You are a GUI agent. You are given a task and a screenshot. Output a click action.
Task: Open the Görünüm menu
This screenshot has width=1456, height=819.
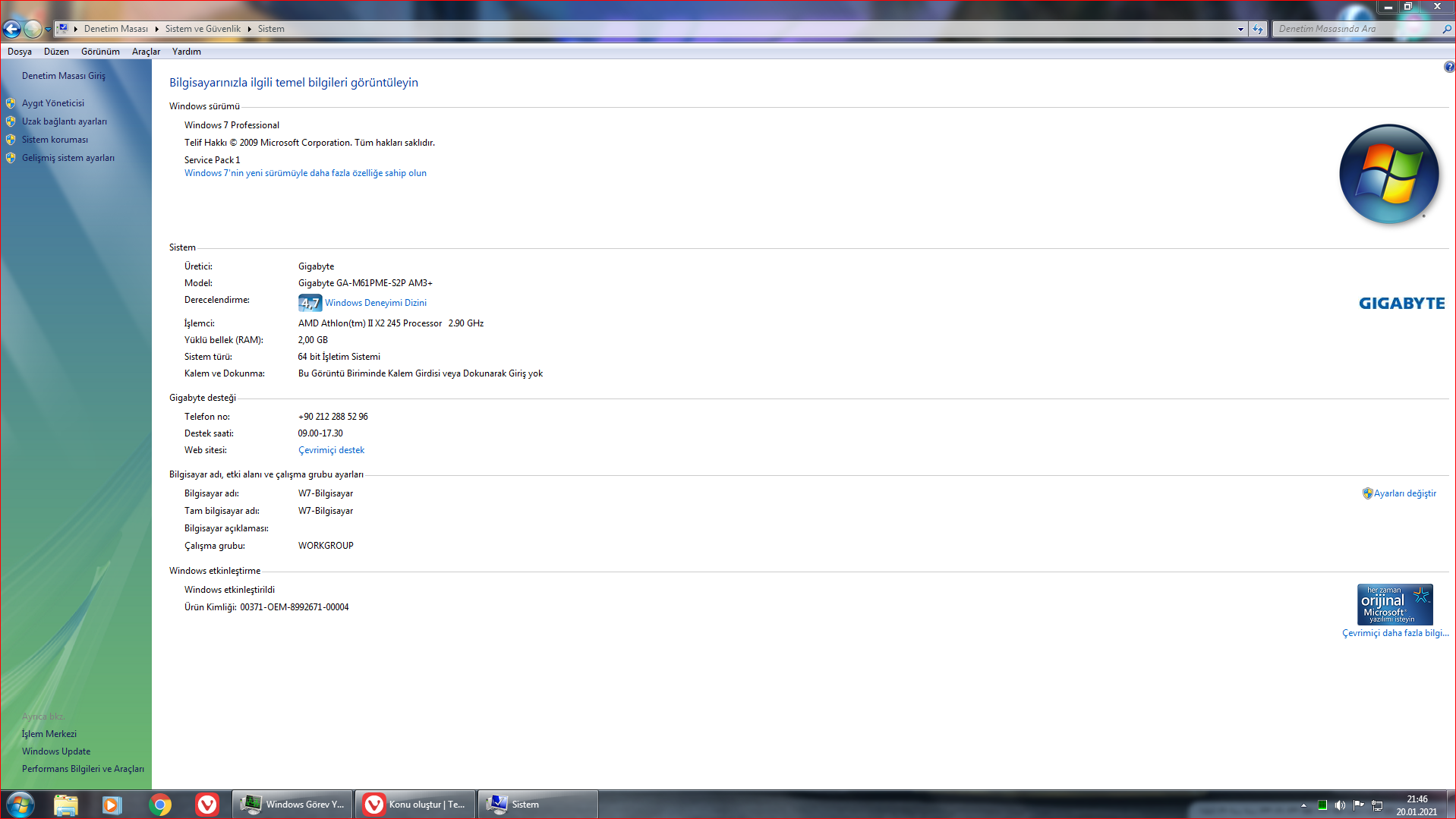click(x=100, y=52)
